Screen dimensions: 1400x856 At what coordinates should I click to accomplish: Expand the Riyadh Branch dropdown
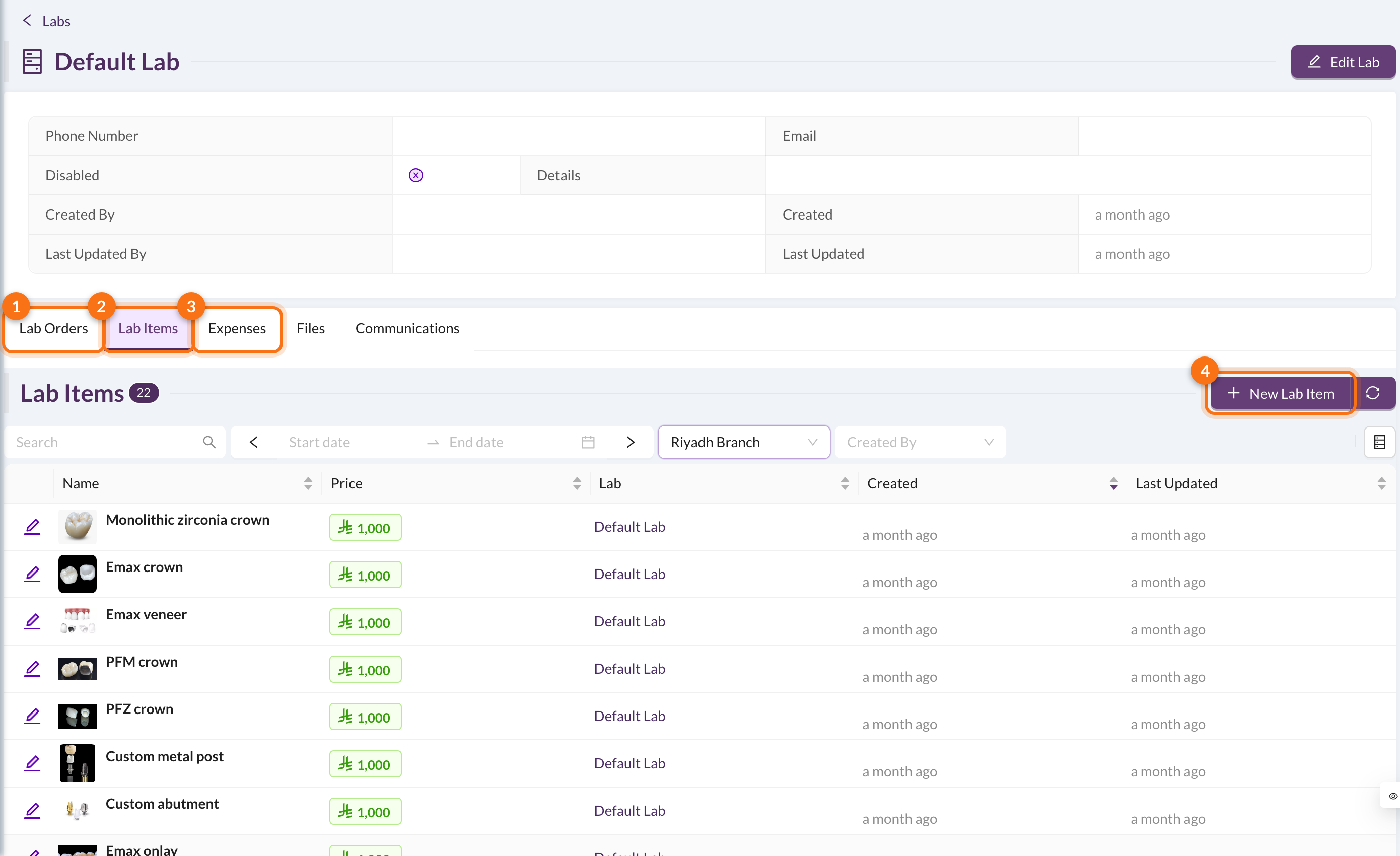tap(744, 442)
